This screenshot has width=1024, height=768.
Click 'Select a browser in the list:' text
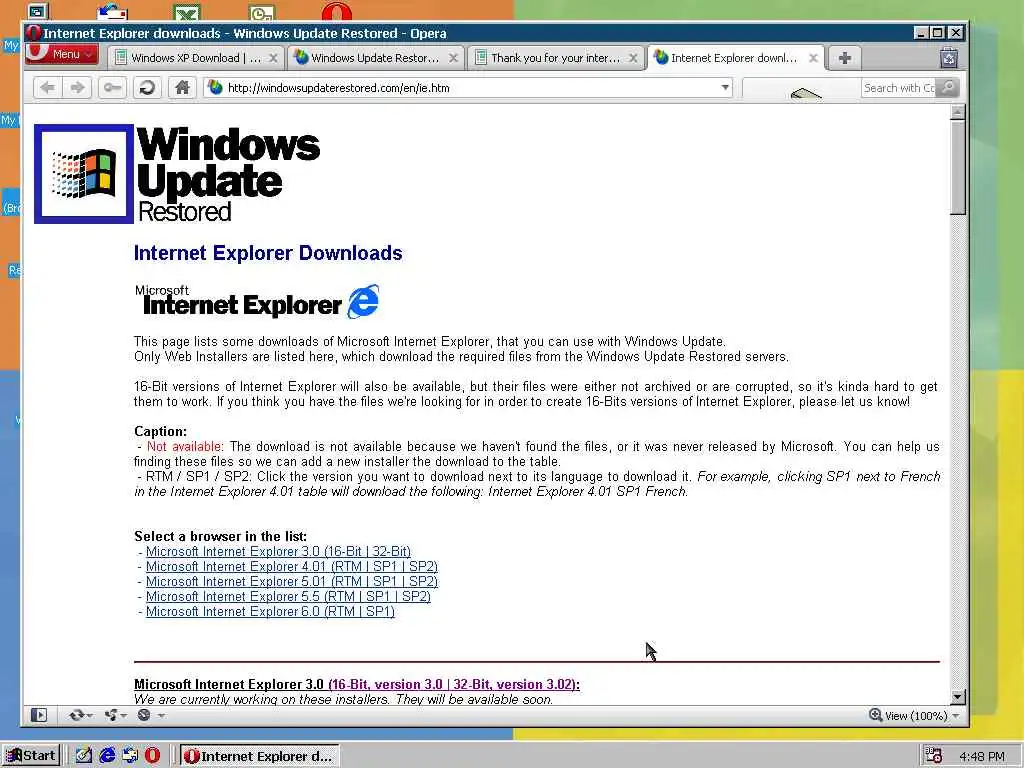point(221,537)
